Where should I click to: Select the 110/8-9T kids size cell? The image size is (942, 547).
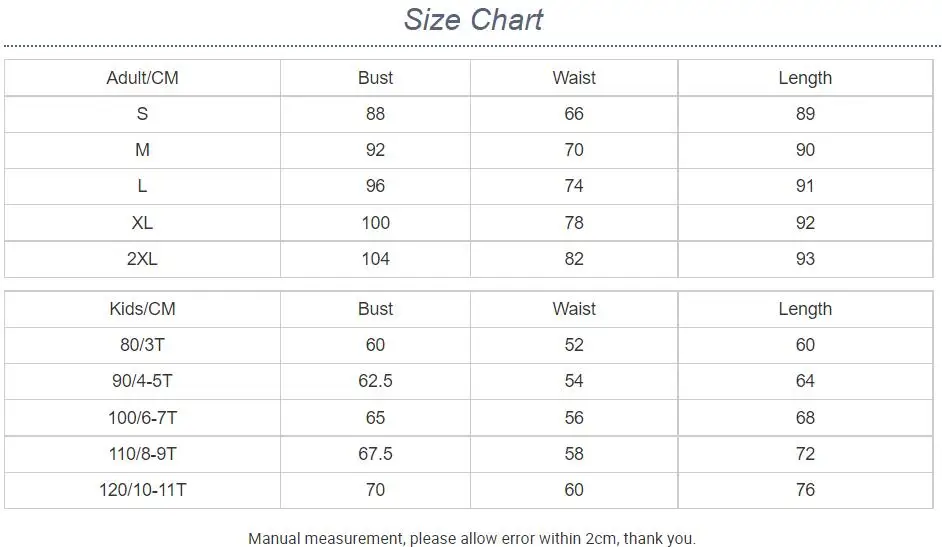[x=142, y=454]
